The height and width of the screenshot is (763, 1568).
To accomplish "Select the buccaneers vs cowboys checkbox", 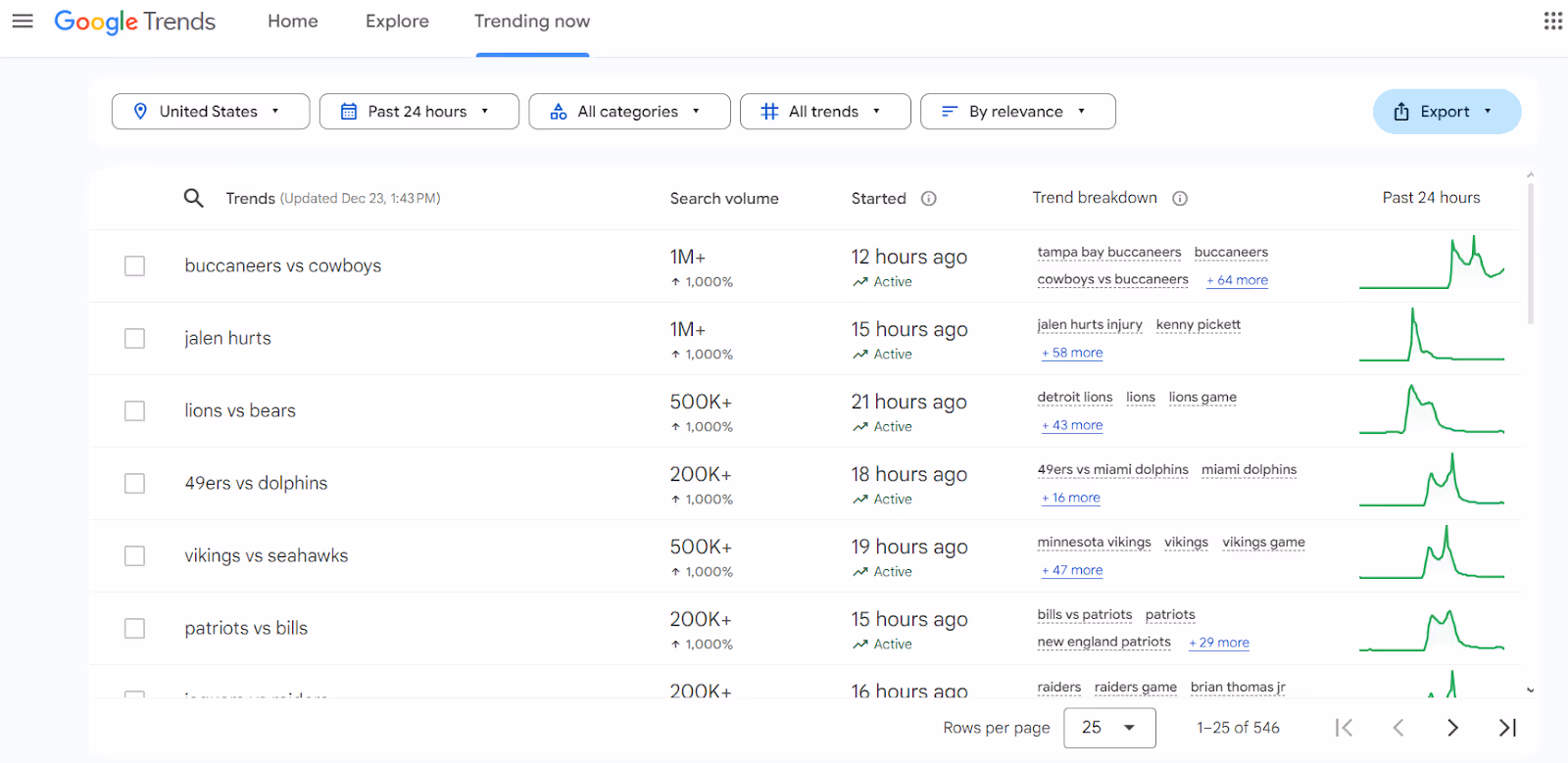I will point(135,266).
